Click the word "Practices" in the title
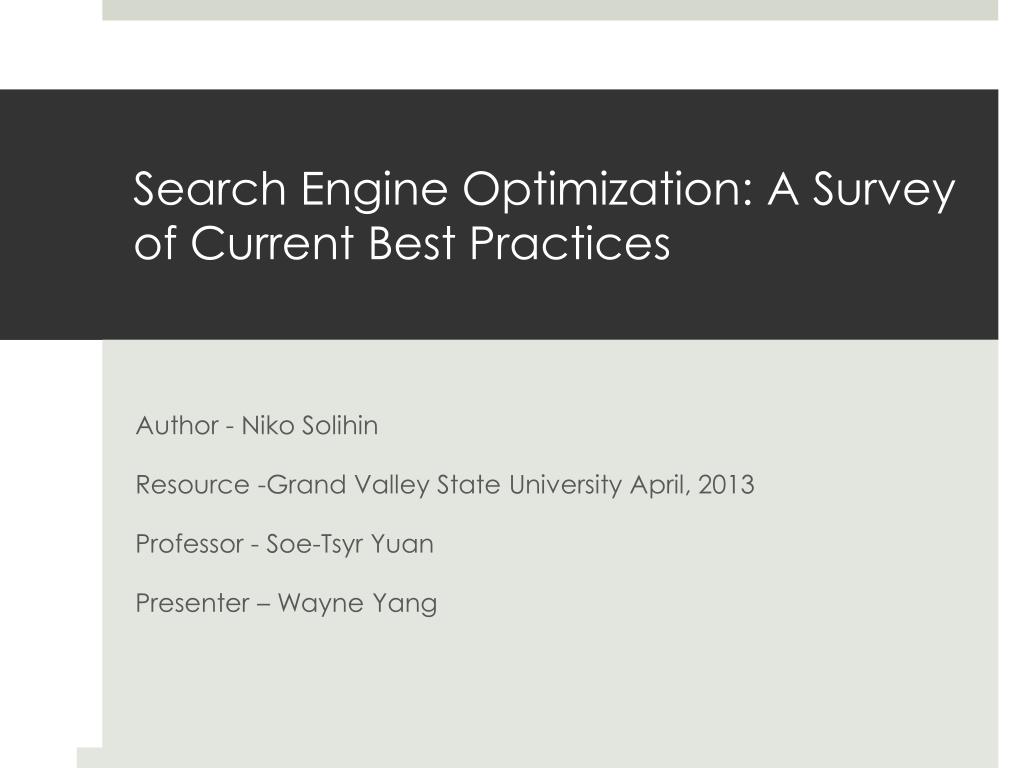The height and width of the screenshot is (768, 1024). 570,244
